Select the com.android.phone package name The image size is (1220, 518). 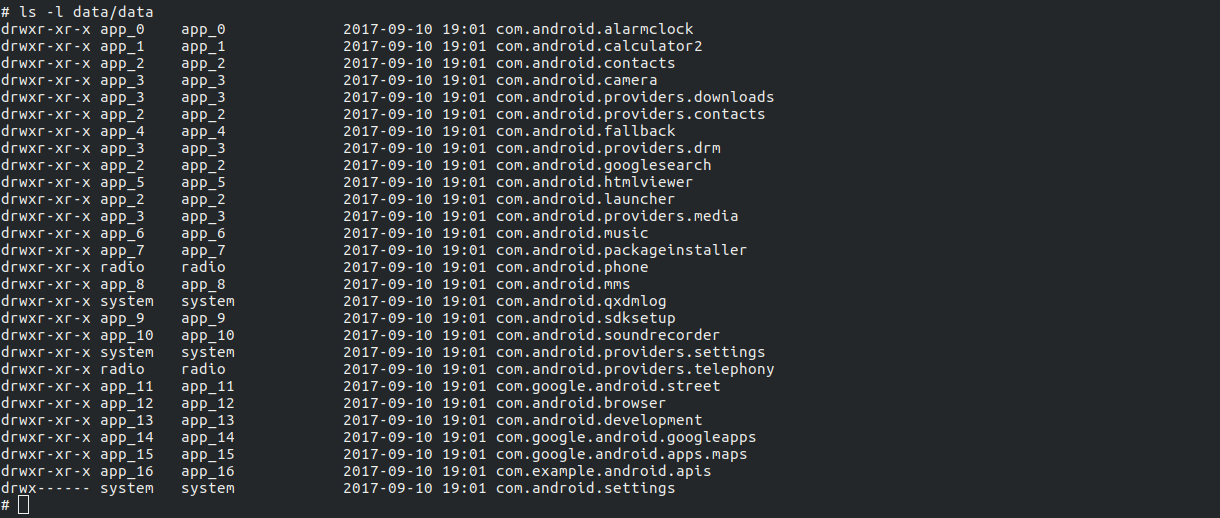pos(572,267)
